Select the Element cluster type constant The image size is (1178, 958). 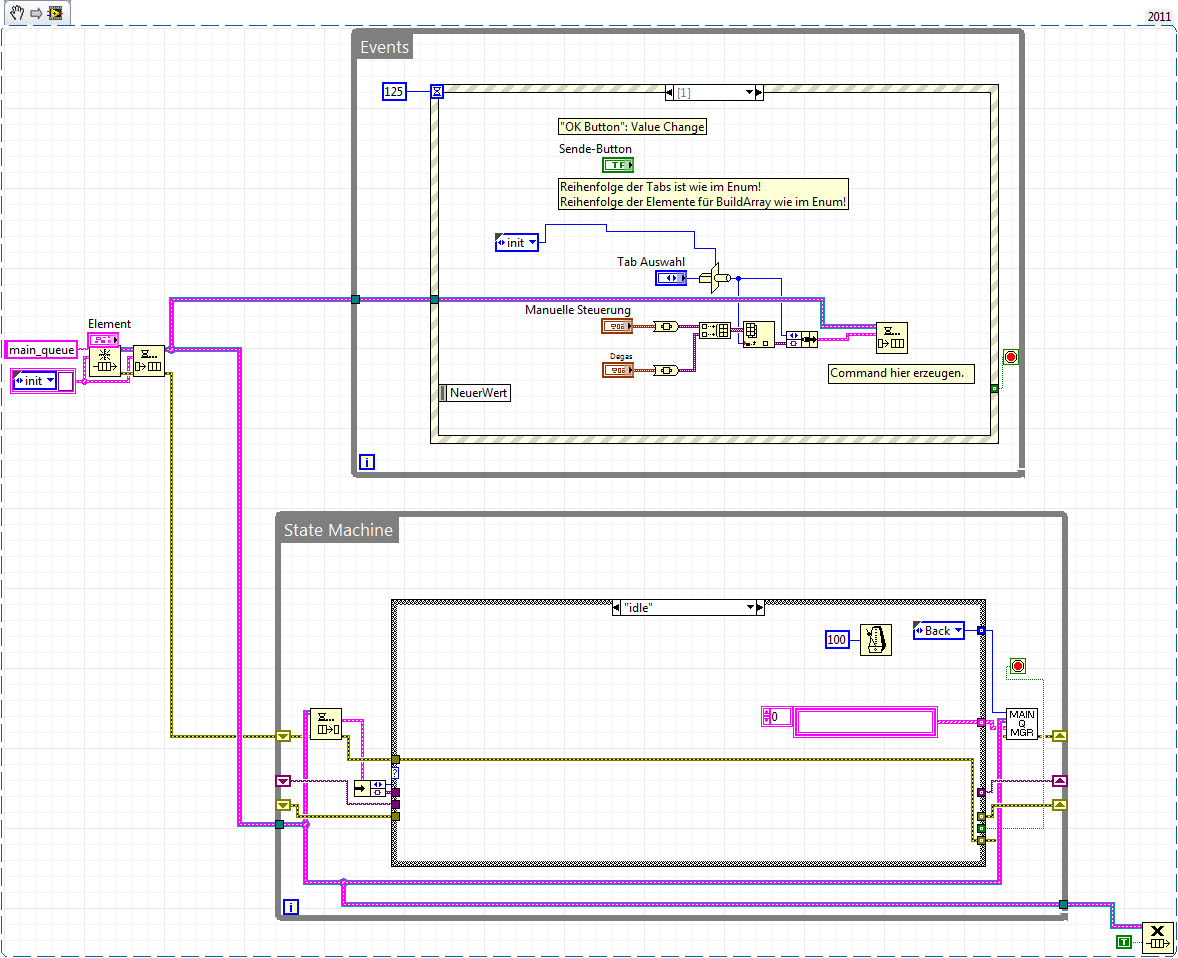click(x=102, y=340)
